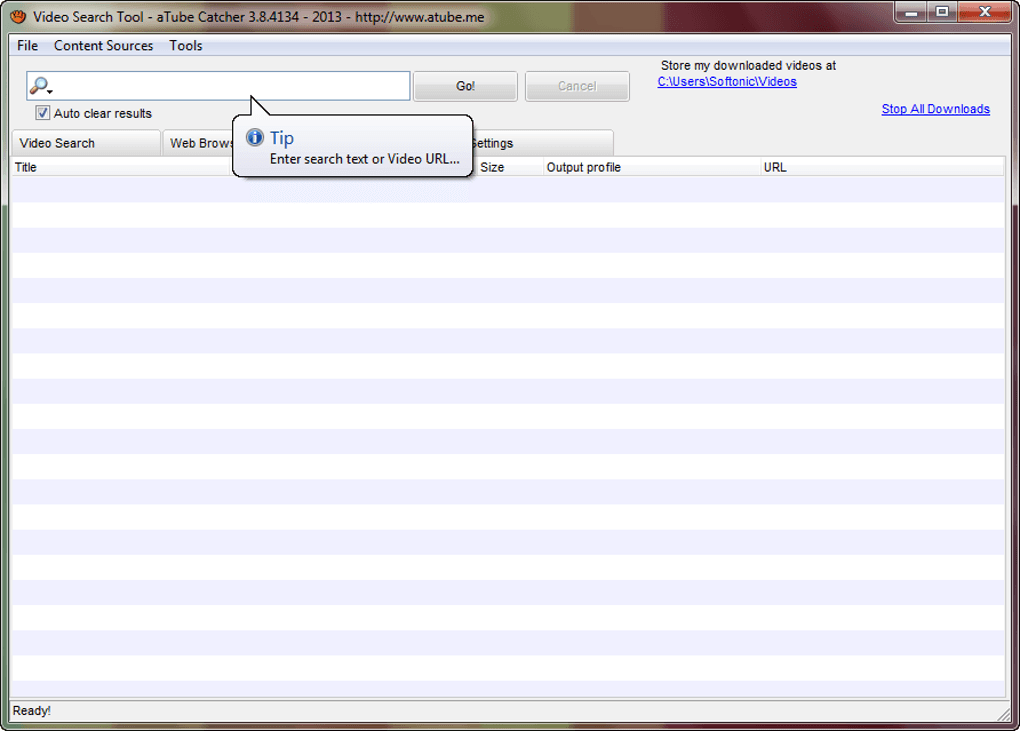Click the window resize grip in corner

[x=1004, y=713]
